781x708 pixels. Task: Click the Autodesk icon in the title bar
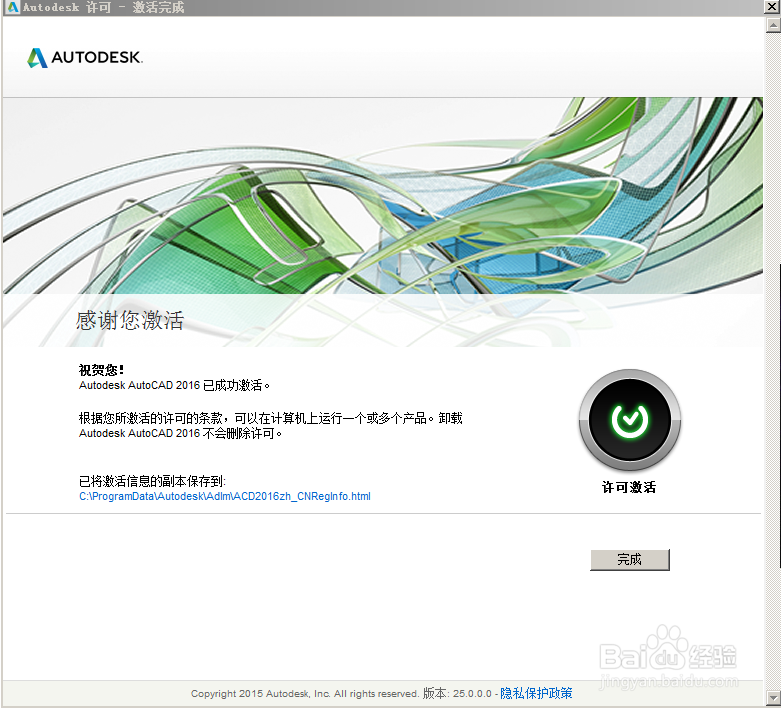(12, 7)
